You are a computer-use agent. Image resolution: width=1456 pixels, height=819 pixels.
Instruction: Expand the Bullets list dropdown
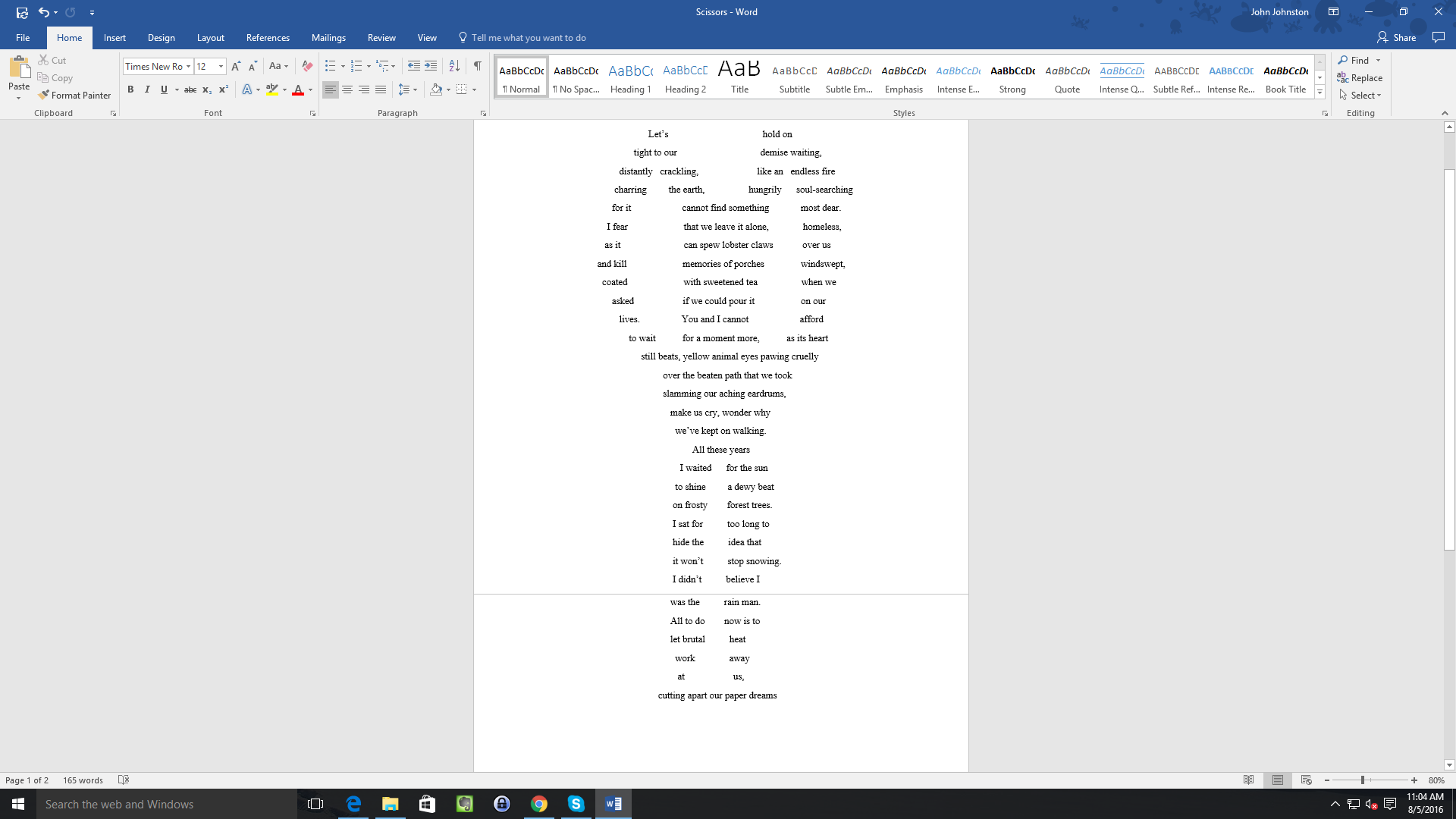point(343,67)
